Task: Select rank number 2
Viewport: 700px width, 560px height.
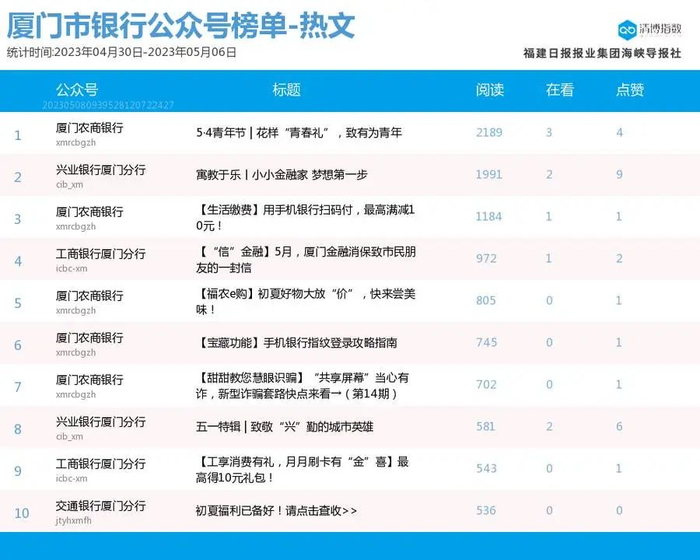Action: pos(18,177)
